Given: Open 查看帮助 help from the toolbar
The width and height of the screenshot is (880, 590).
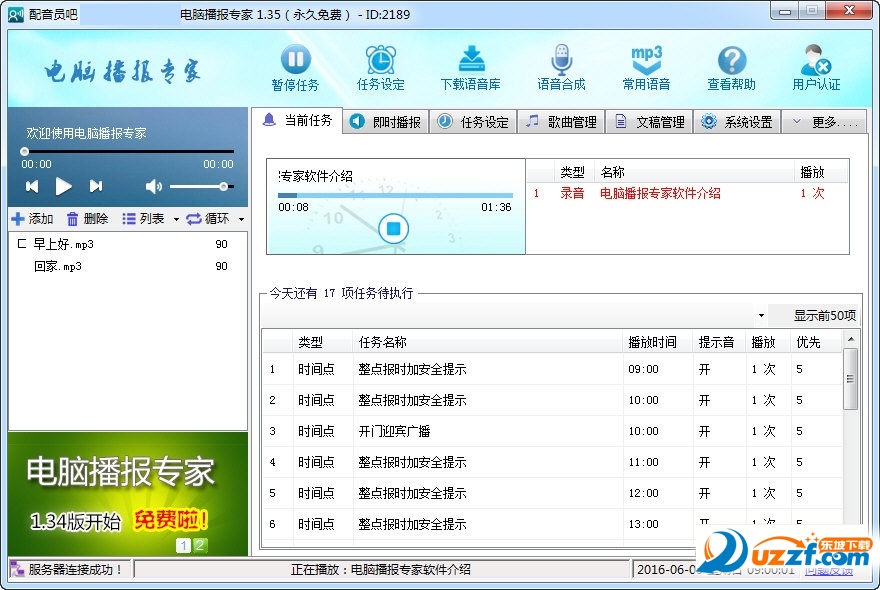Looking at the screenshot, I should [732, 66].
